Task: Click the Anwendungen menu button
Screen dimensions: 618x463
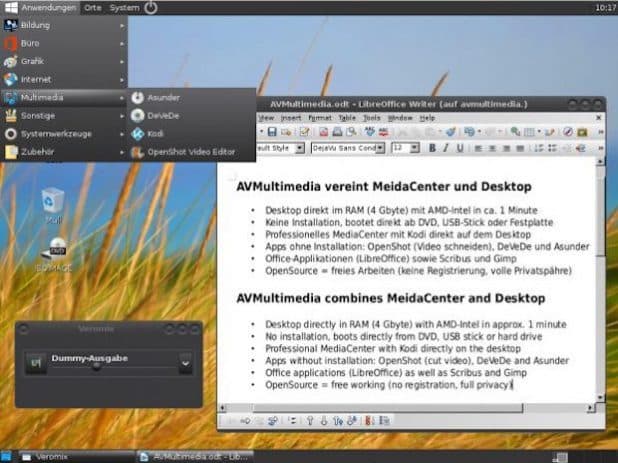Action: pos(40,7)
